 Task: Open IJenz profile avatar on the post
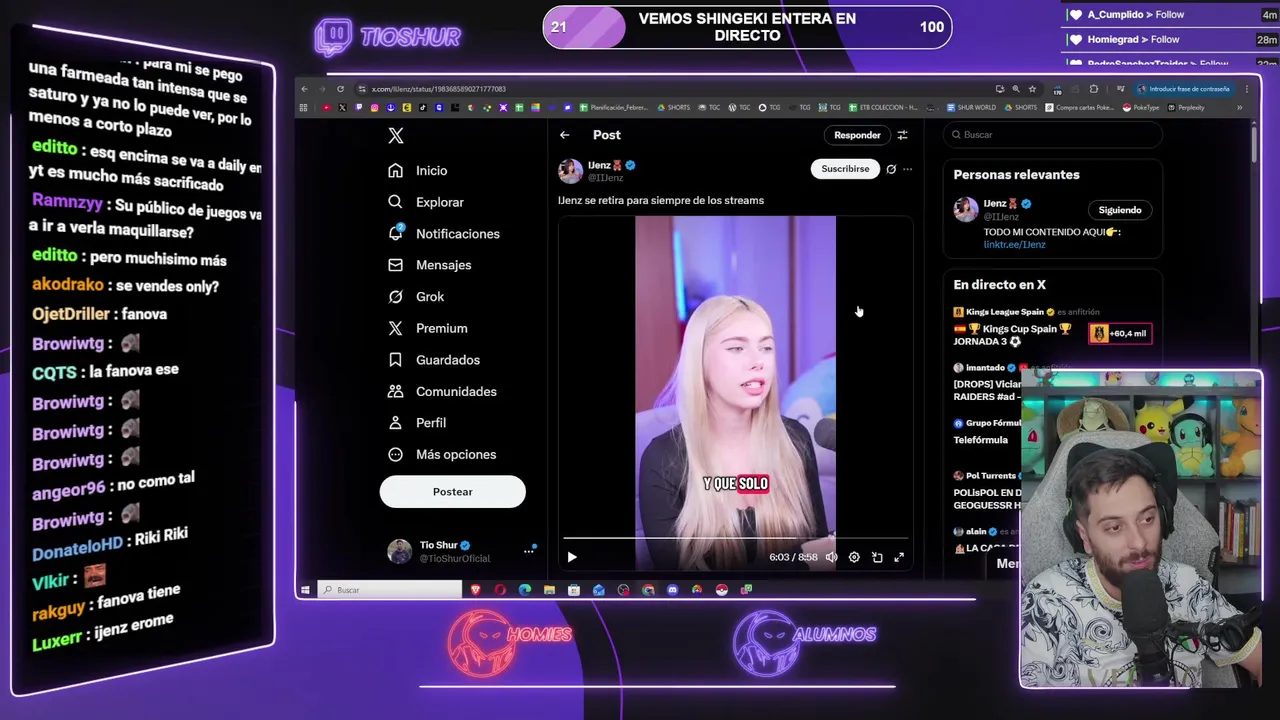tap(570, 171)
